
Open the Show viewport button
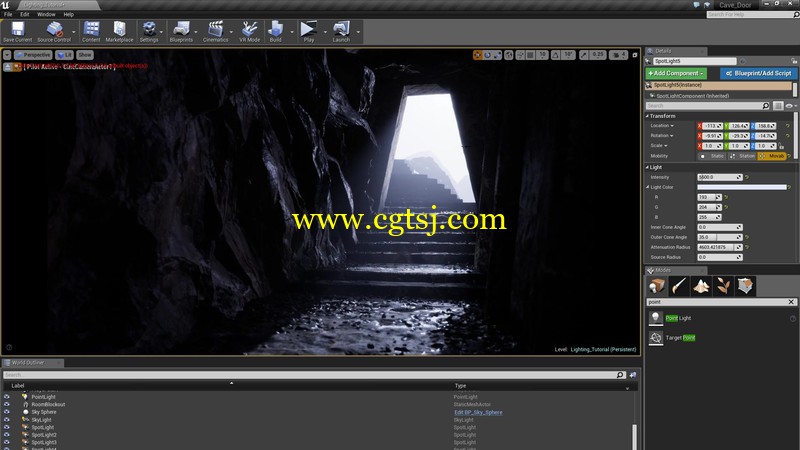pyautogui.click(x=85, y=55)
